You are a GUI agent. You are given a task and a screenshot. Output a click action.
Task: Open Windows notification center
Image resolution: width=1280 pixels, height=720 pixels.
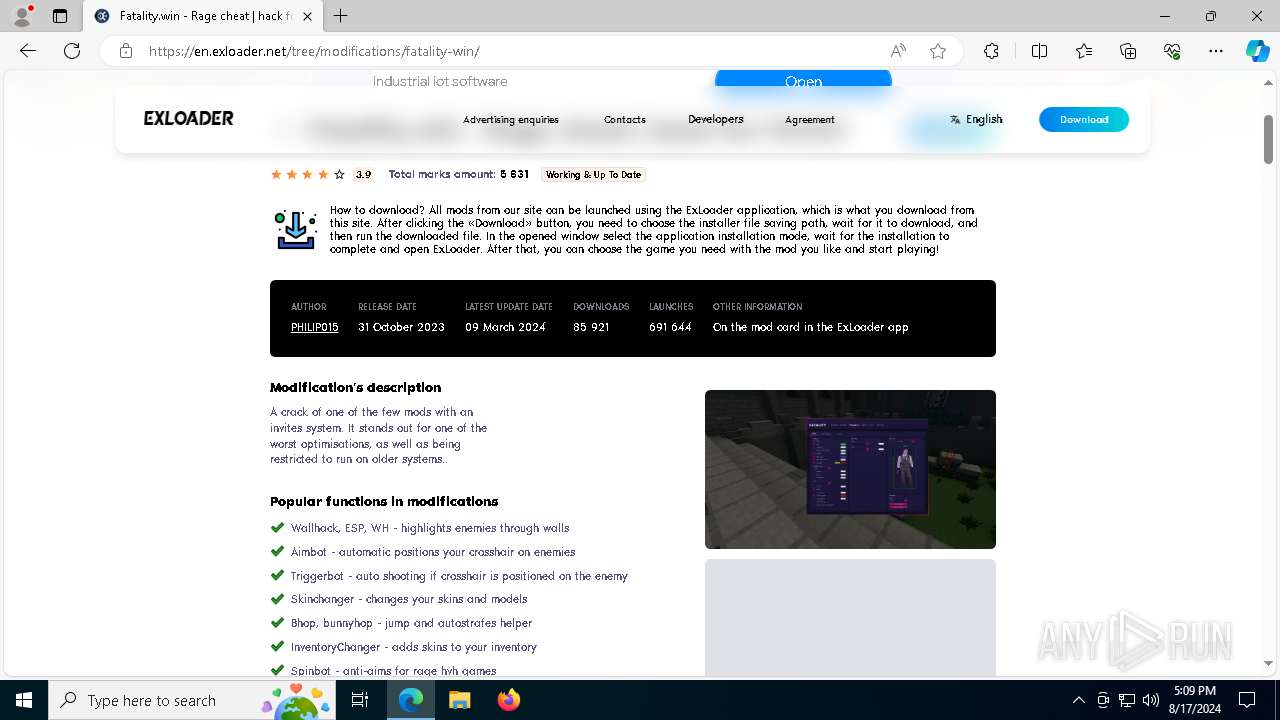[1247, 700]
